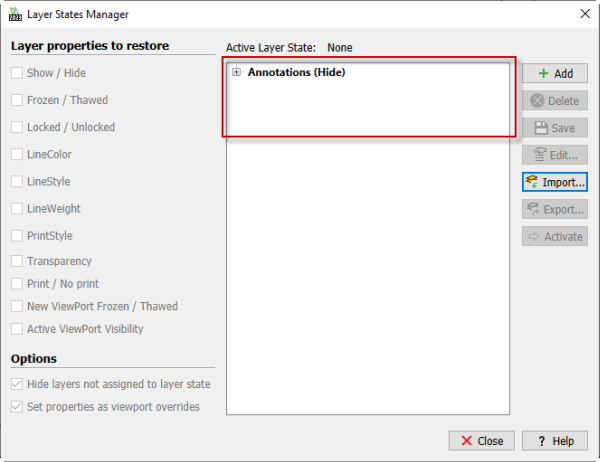Click the Layer States Manager title bar app icon
This screenshot has height=462, width=600.
(15, 14)
